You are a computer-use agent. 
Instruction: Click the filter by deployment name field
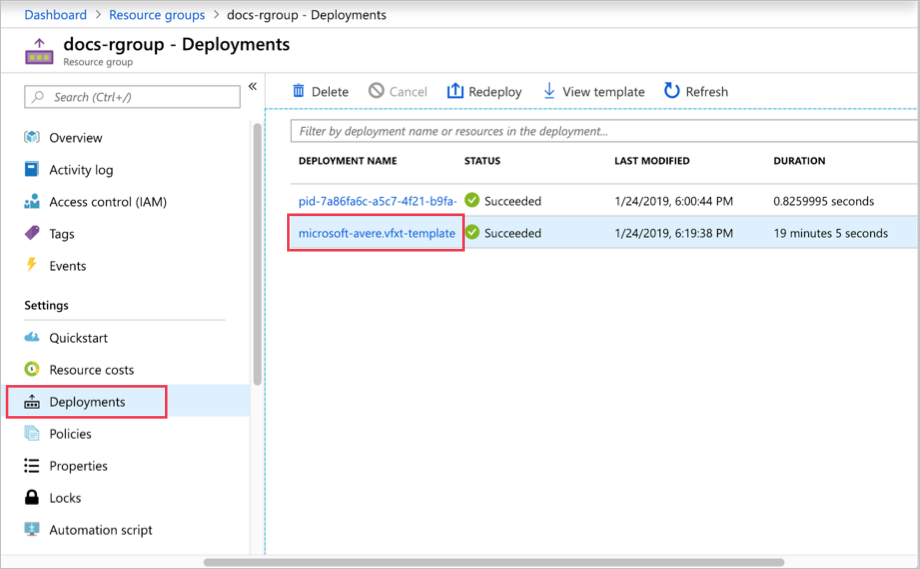point(604,131)
